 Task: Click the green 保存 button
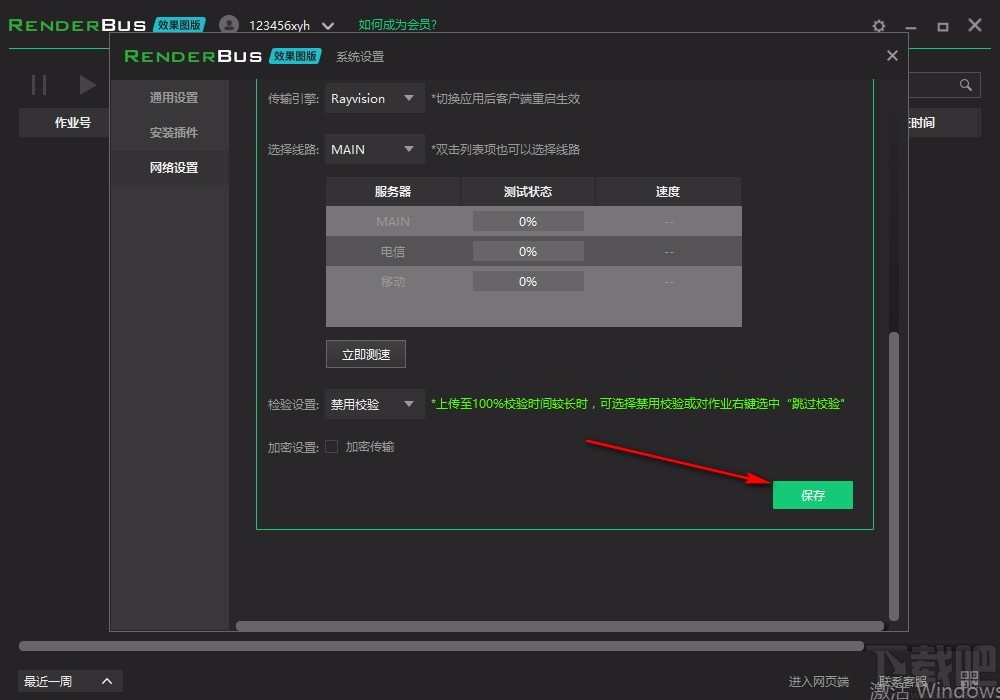click(812, 495)
